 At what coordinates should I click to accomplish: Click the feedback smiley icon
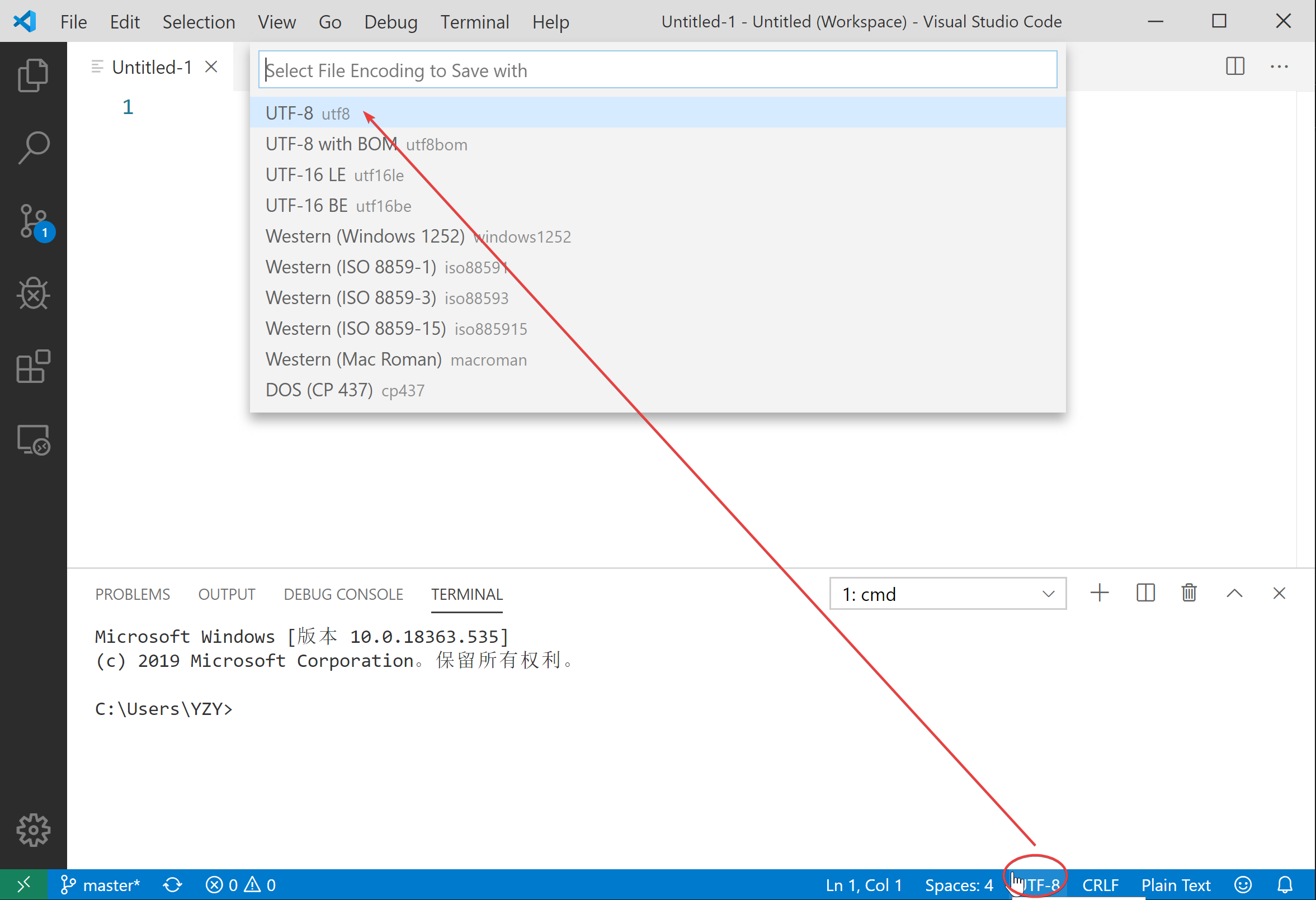coord(1243,885)
